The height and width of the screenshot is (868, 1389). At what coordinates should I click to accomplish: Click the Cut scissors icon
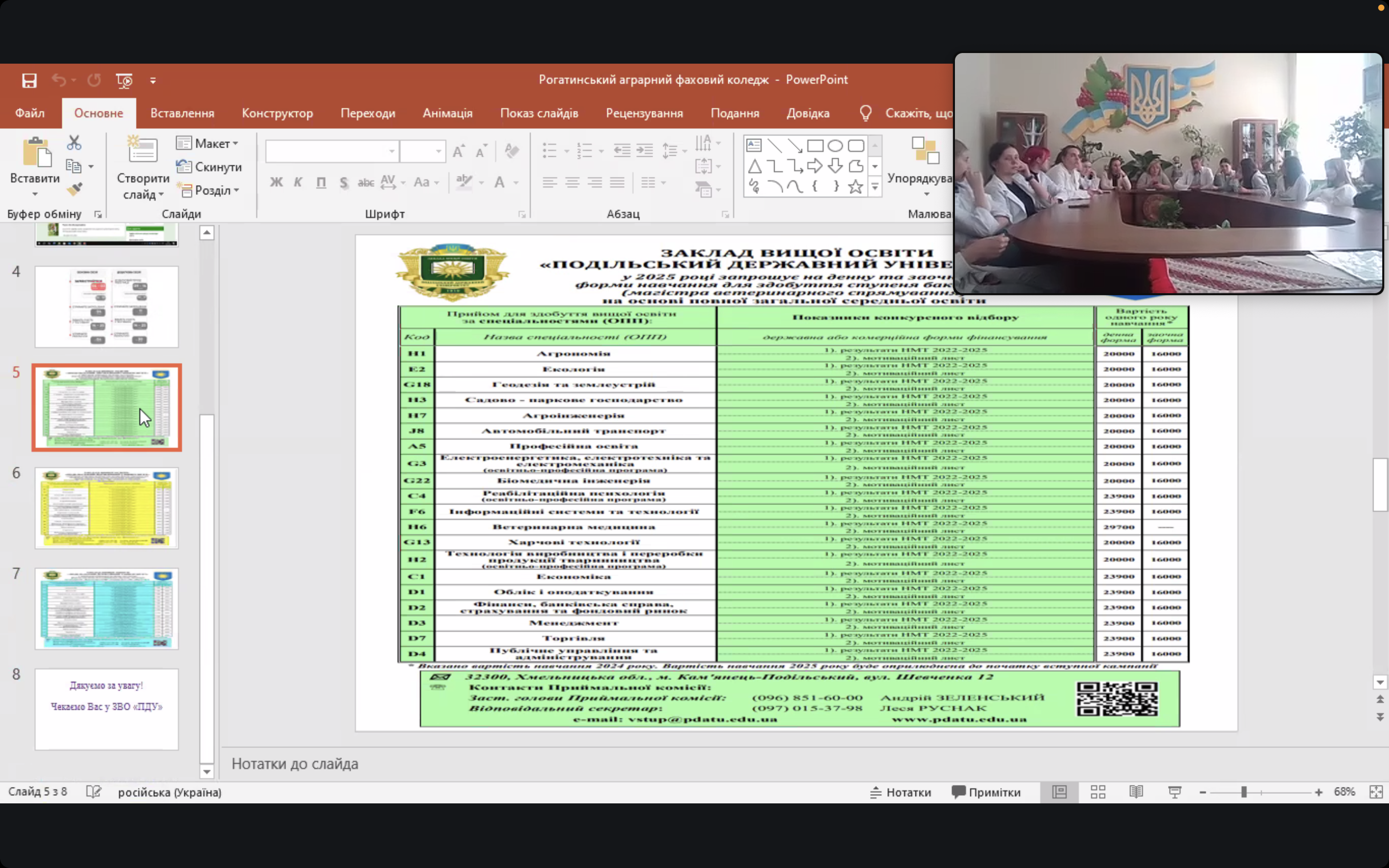tap(74, 142)
